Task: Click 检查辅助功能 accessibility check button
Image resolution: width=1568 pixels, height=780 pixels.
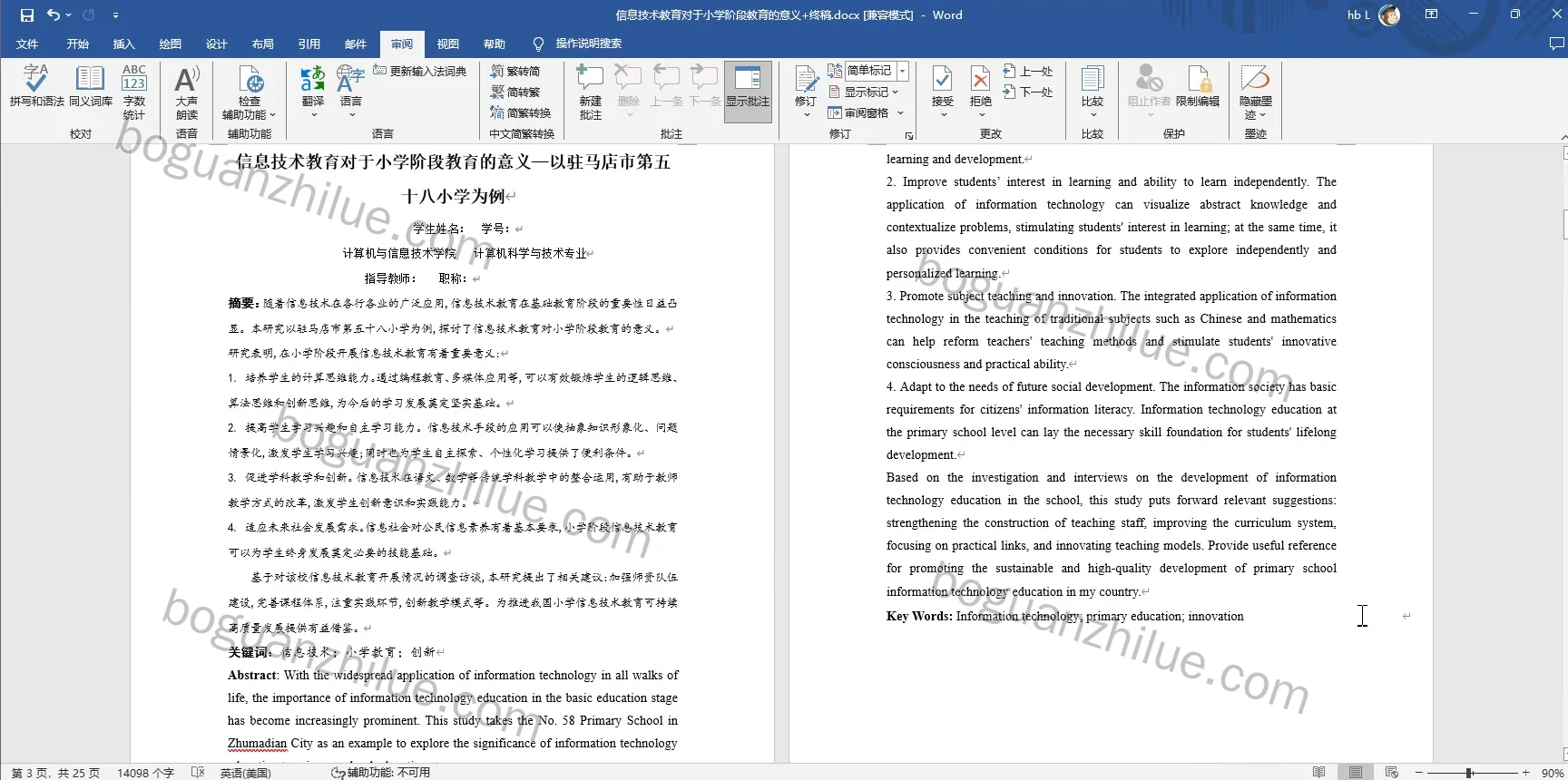Action: pyautogui.click(x=250, y=92)
